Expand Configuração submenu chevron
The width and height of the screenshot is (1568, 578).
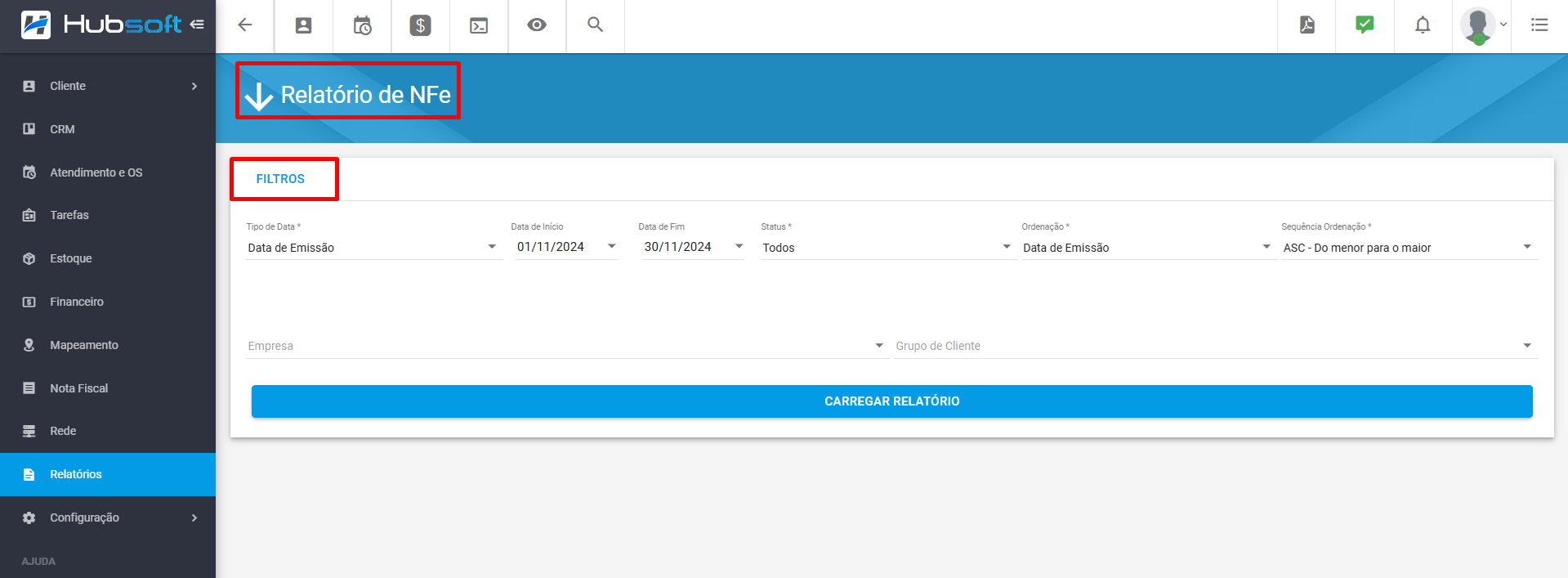[194, 518]
